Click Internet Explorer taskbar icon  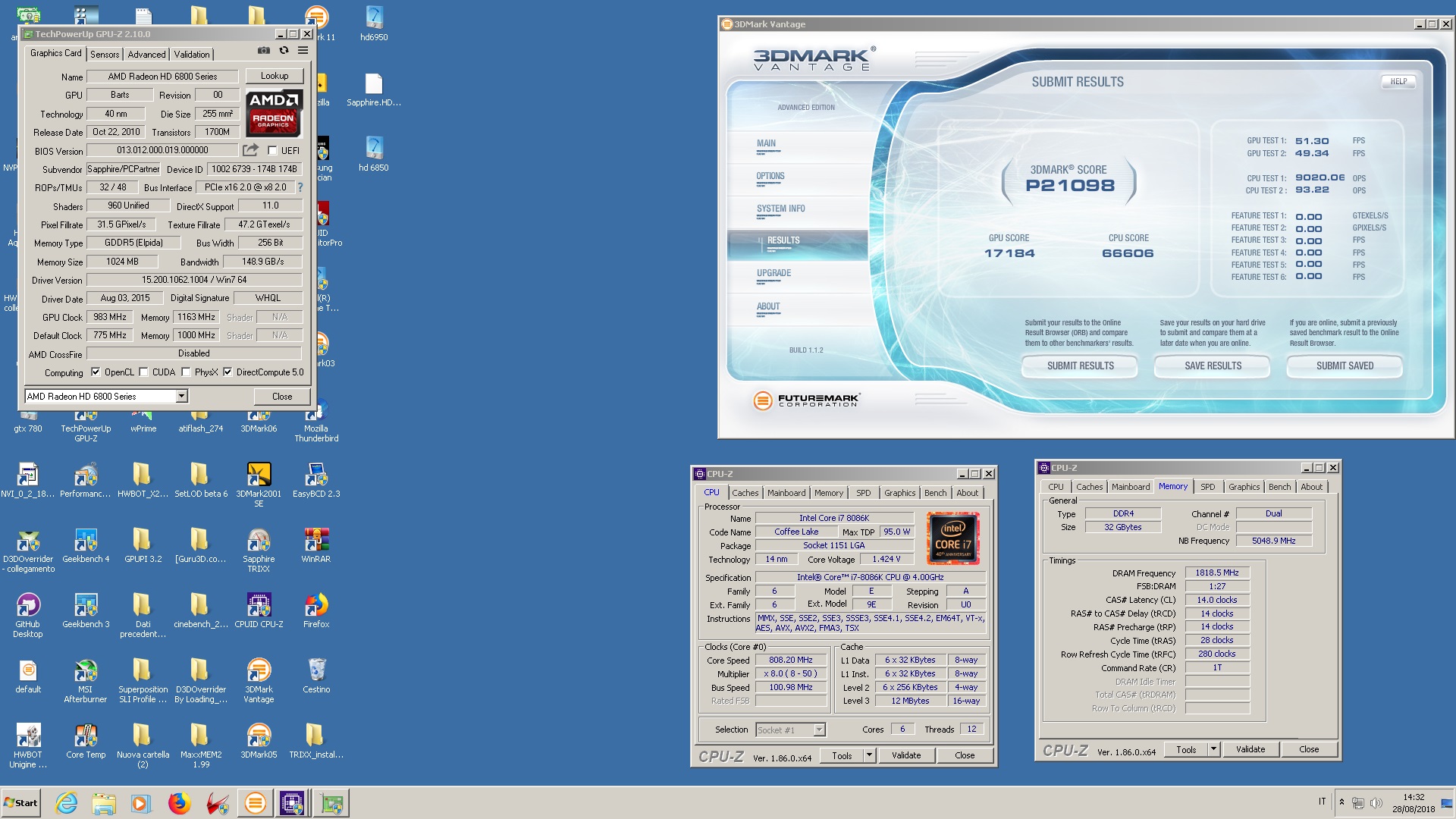point(67,803)
